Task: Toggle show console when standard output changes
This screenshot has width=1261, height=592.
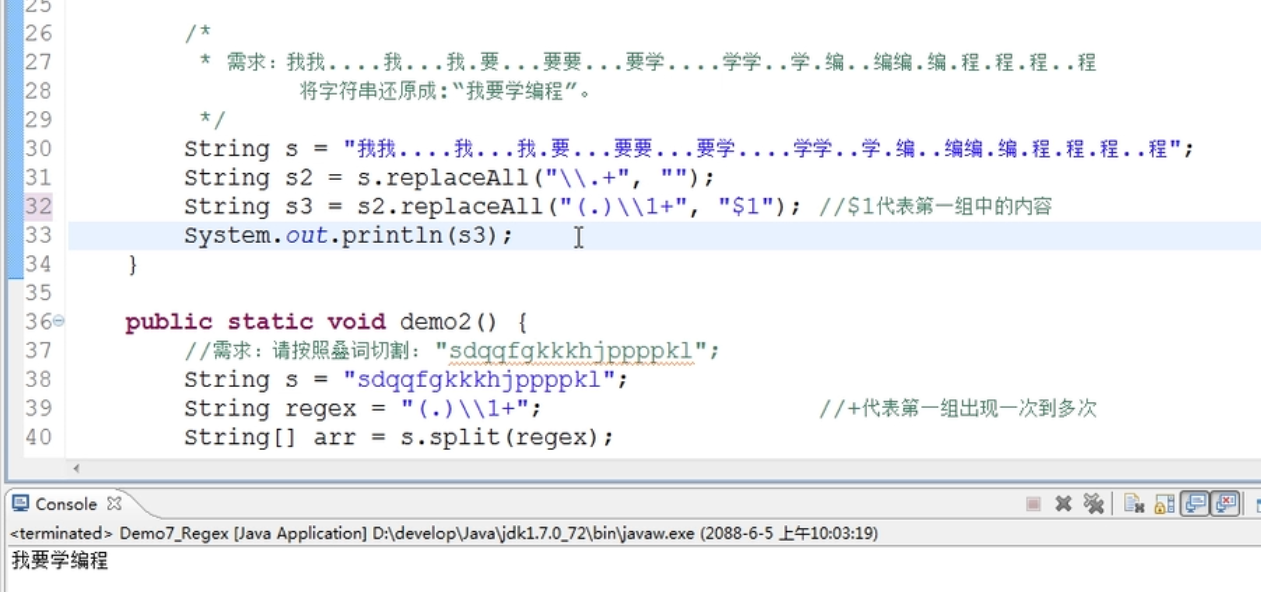Action: click(x=1194, y=504)
